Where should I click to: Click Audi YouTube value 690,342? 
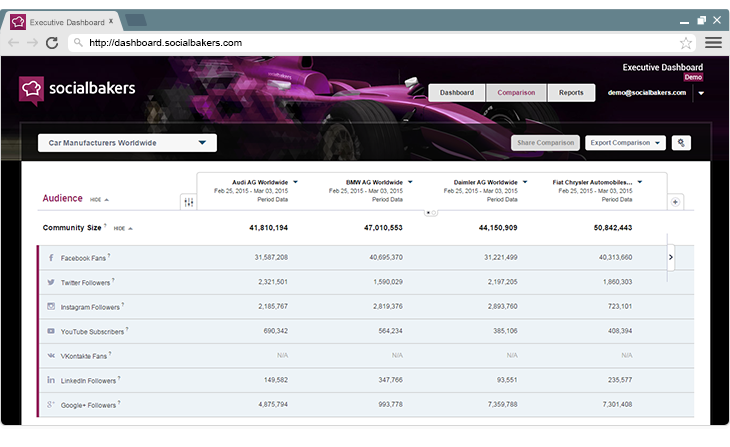click(x=276, y=331)
